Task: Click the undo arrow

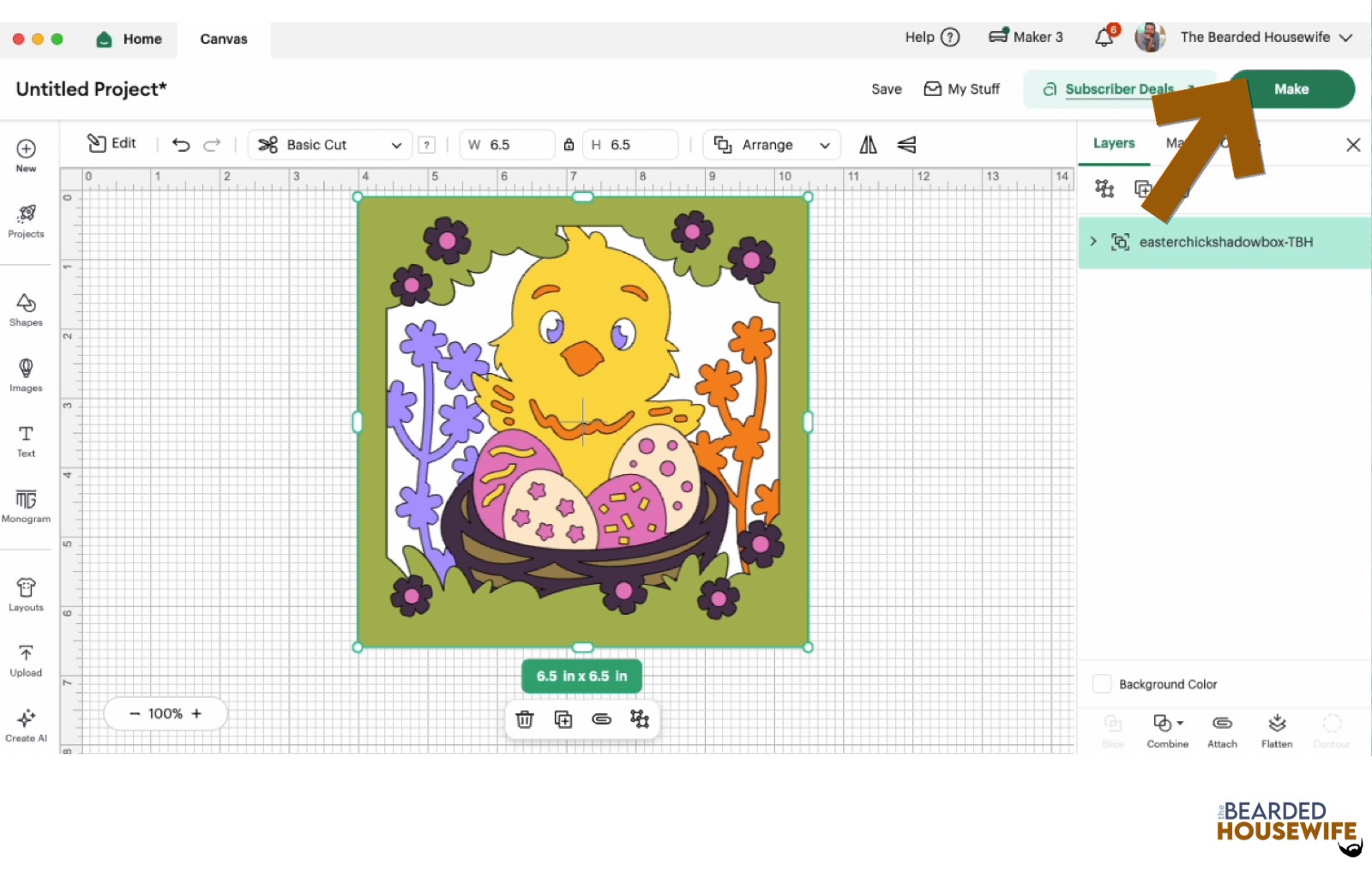Action: [x=181, y=145]
